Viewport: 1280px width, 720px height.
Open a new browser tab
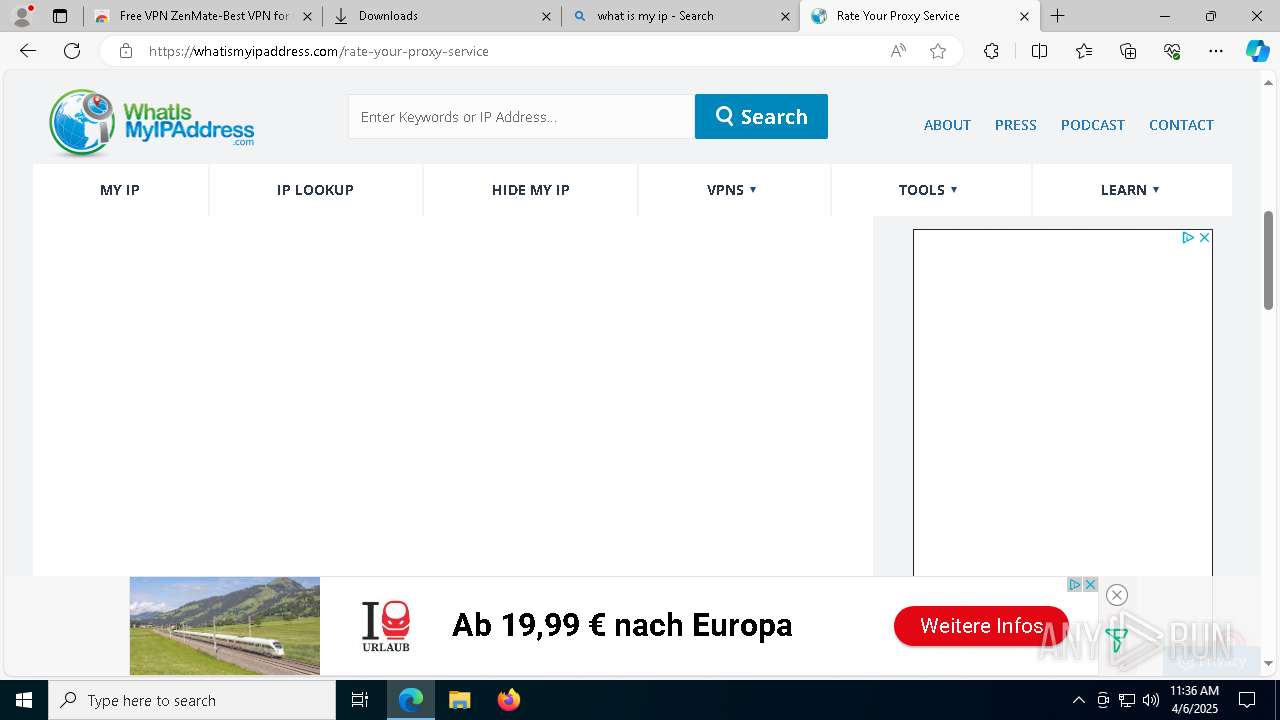[x=1058, y=16]
